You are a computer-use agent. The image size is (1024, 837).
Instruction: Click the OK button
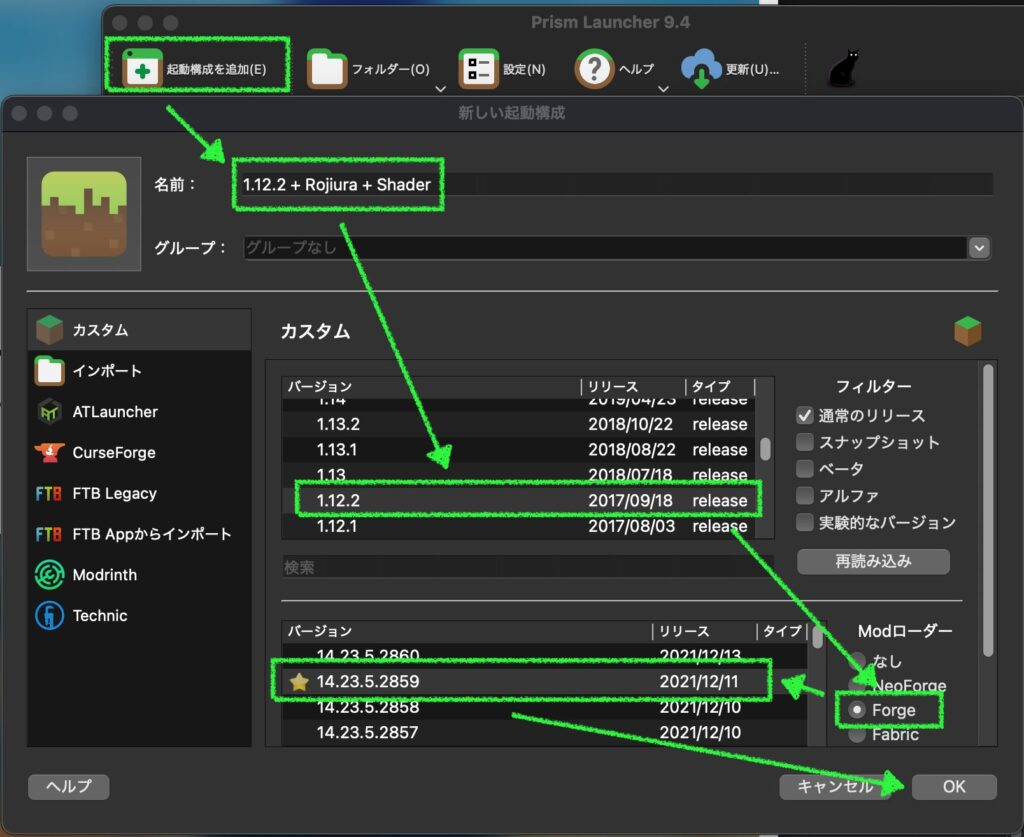point(954,786)
